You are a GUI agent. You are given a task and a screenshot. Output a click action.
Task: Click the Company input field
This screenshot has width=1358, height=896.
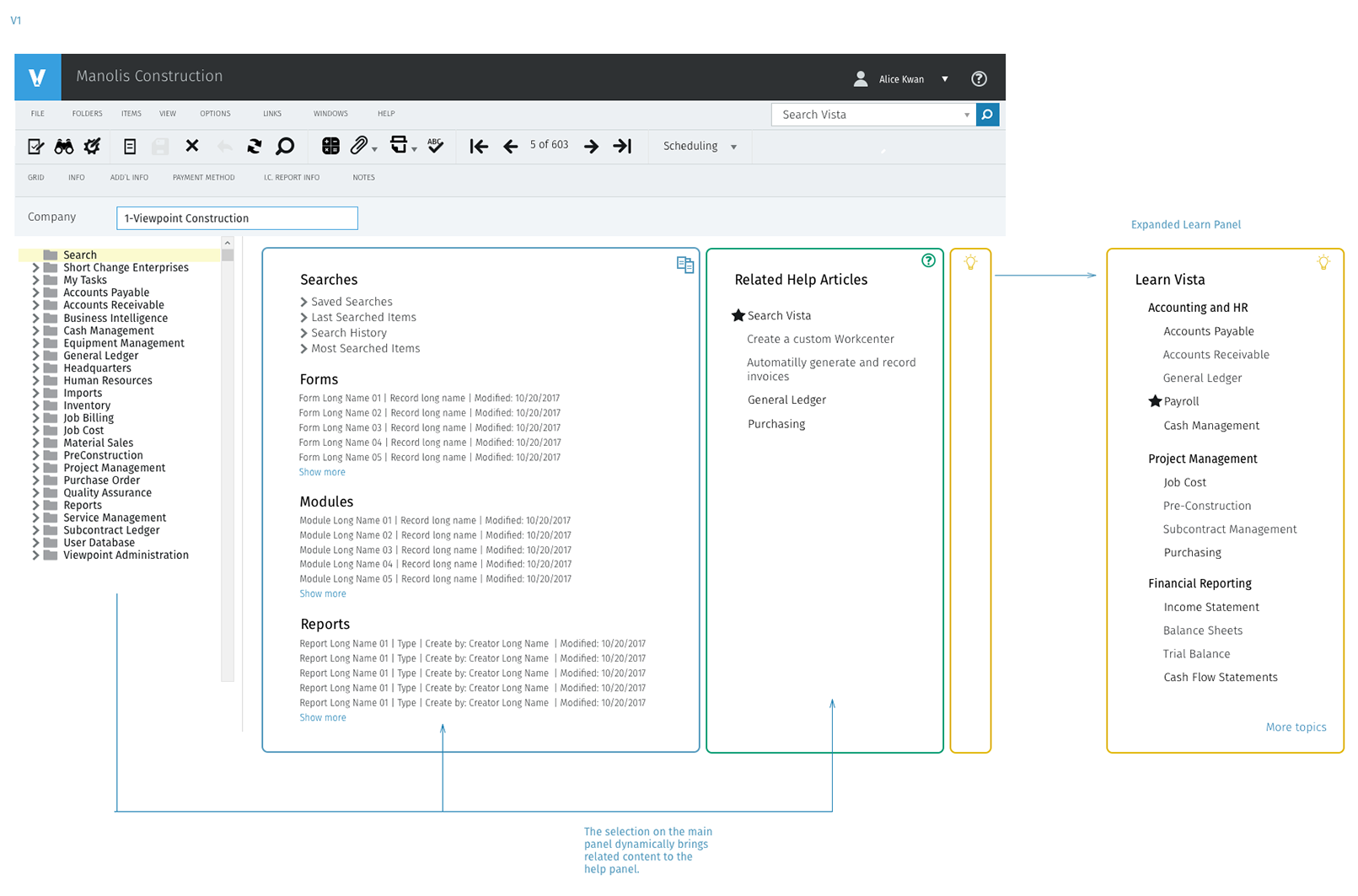(237, 218)
